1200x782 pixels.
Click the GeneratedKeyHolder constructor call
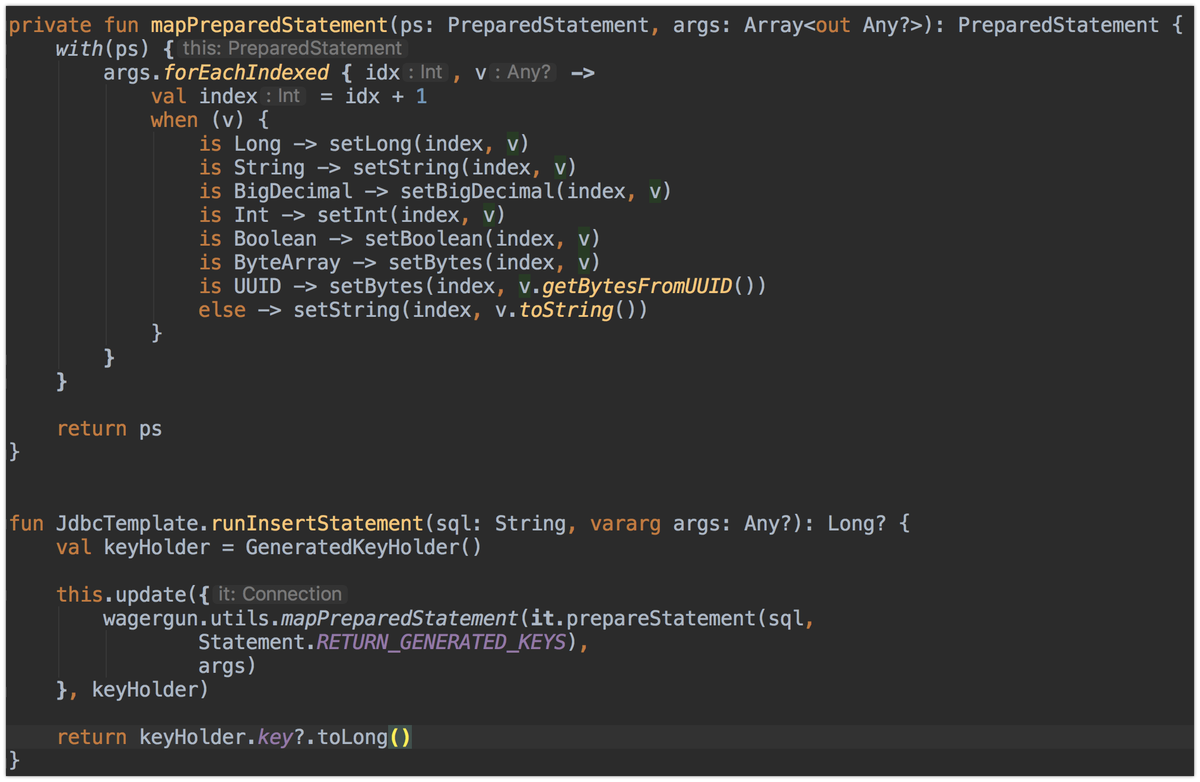(x=363, y=548)
